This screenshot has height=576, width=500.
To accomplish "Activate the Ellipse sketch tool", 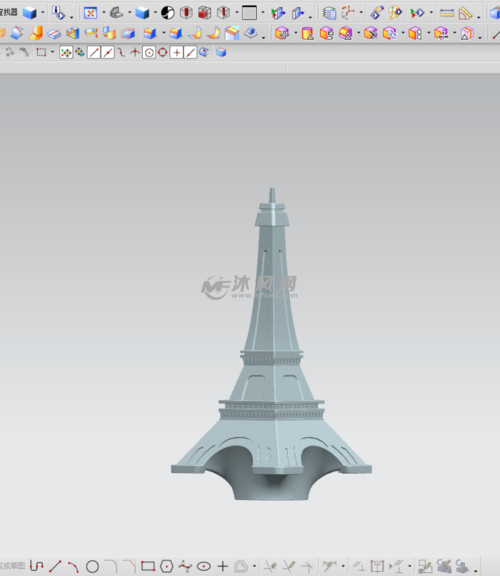I will point(204,566).
